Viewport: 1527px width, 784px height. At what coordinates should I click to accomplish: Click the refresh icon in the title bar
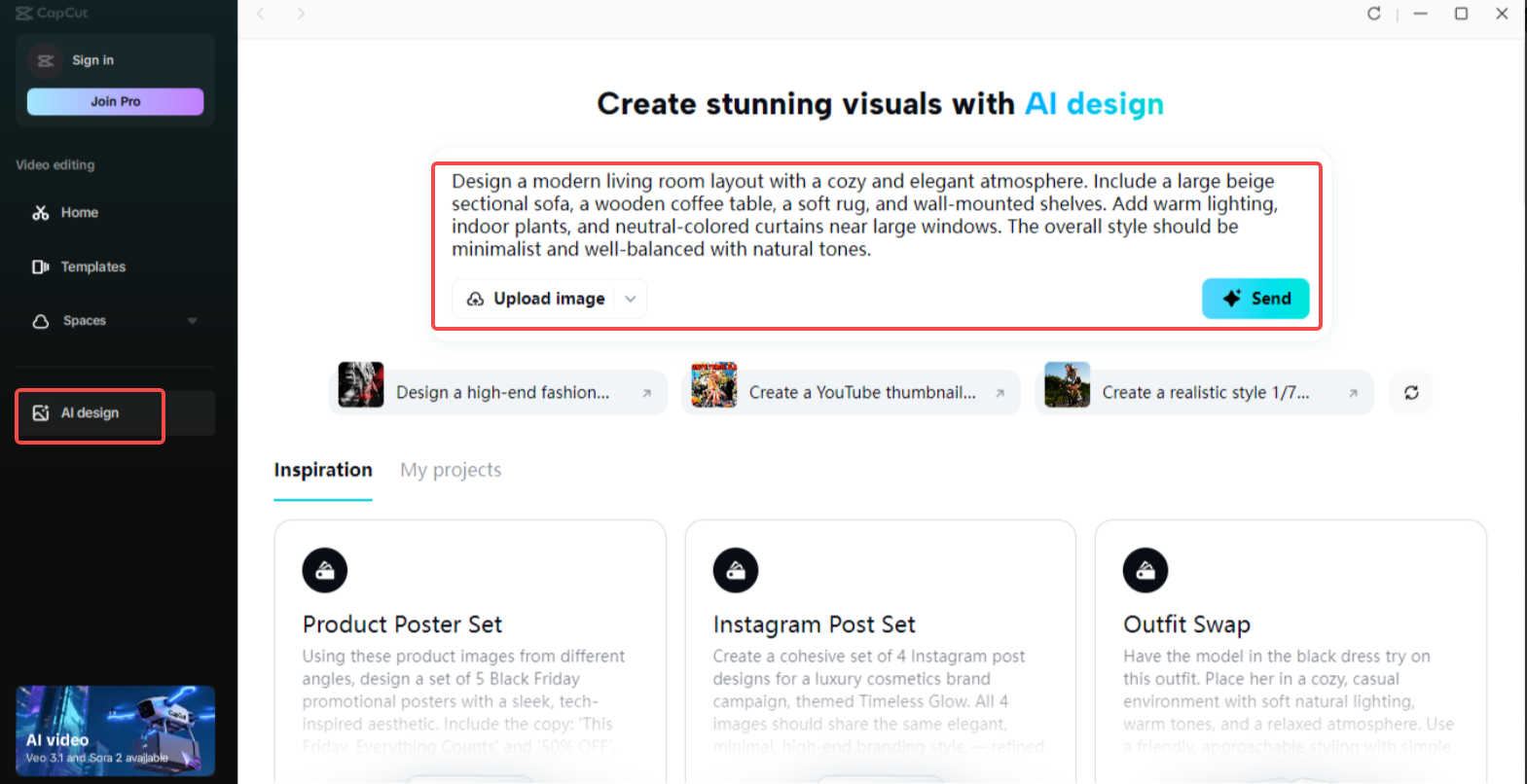(x=1374, y=14)
